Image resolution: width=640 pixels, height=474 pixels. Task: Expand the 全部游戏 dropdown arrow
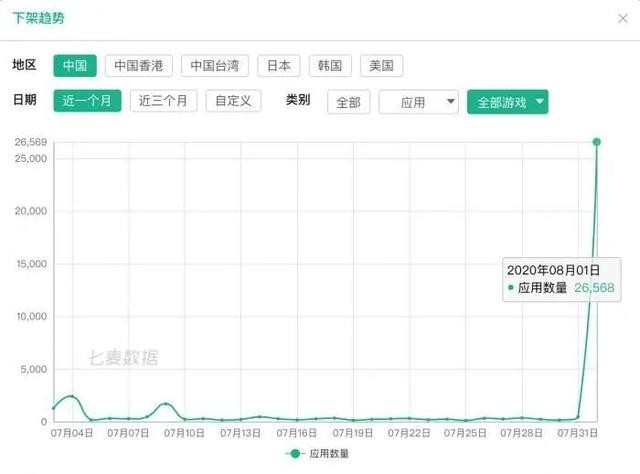coord(539,101)
